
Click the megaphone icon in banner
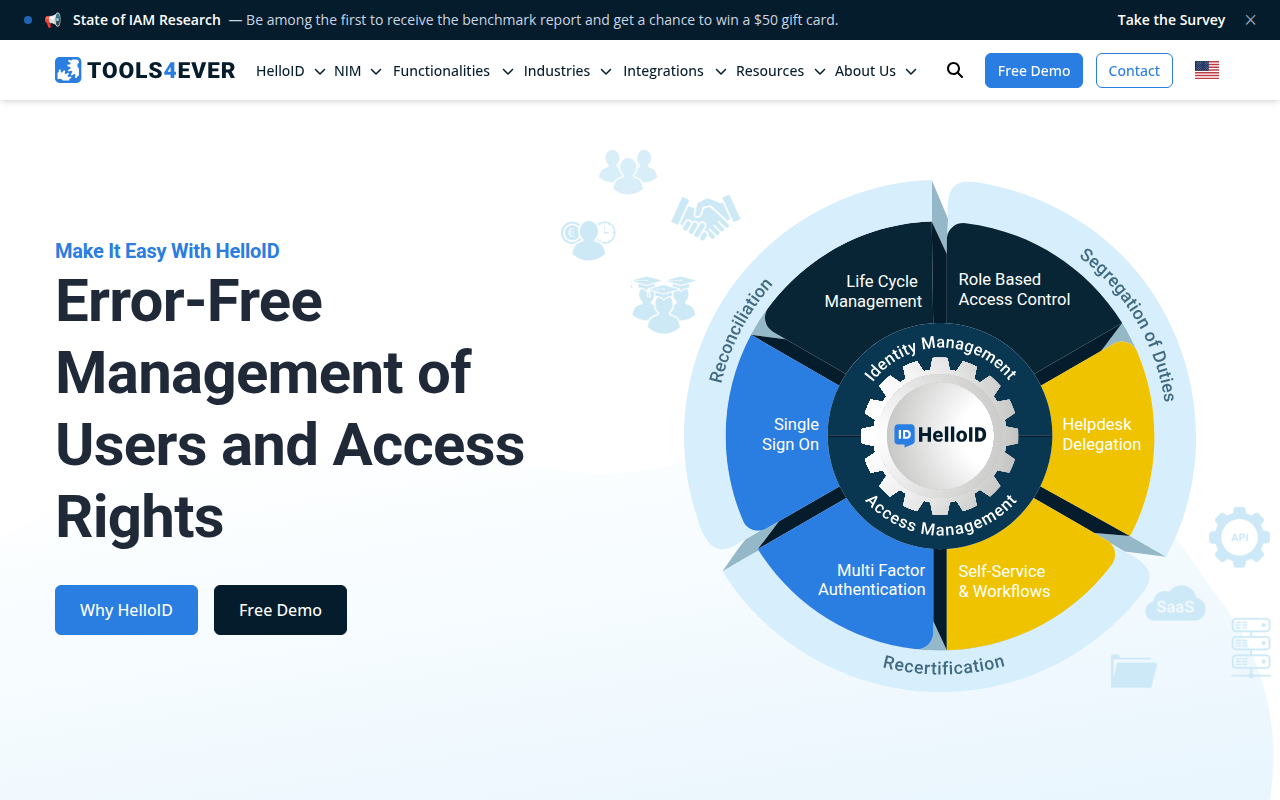(53, 20)
